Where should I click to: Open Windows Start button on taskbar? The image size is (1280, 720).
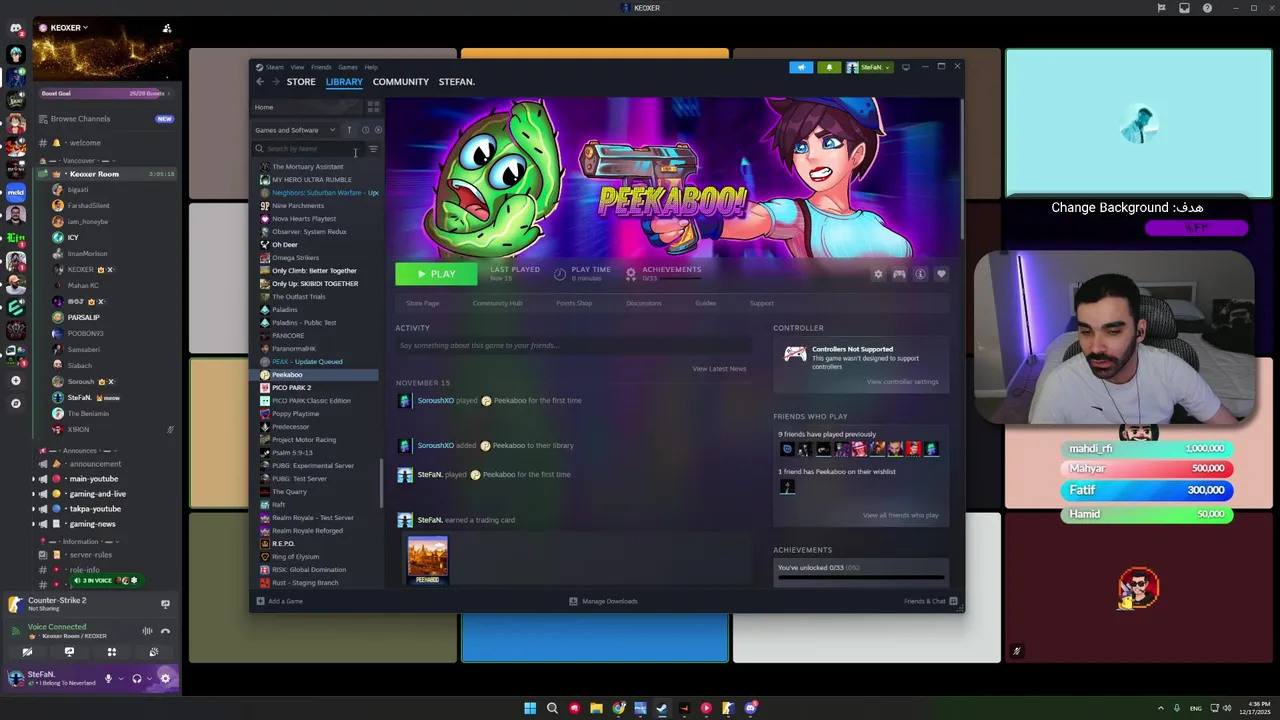tap(530, 708)
